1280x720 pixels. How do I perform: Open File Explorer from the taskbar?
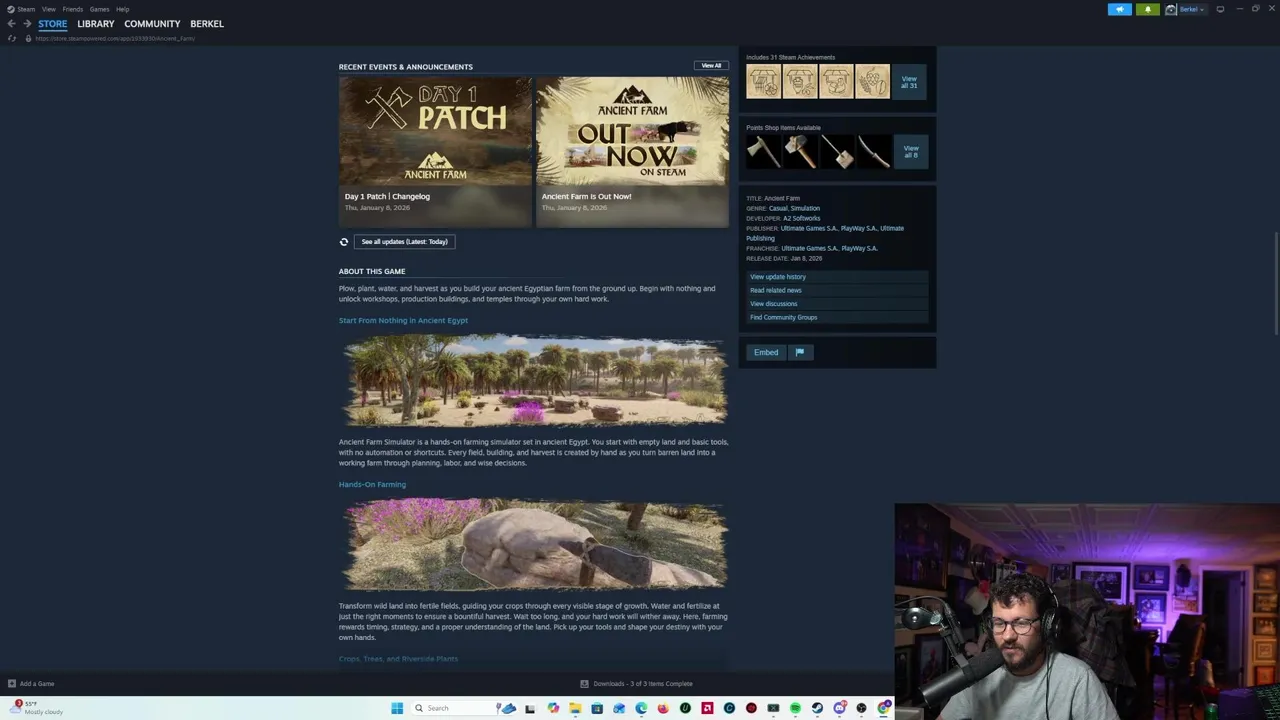click(575, 708)
